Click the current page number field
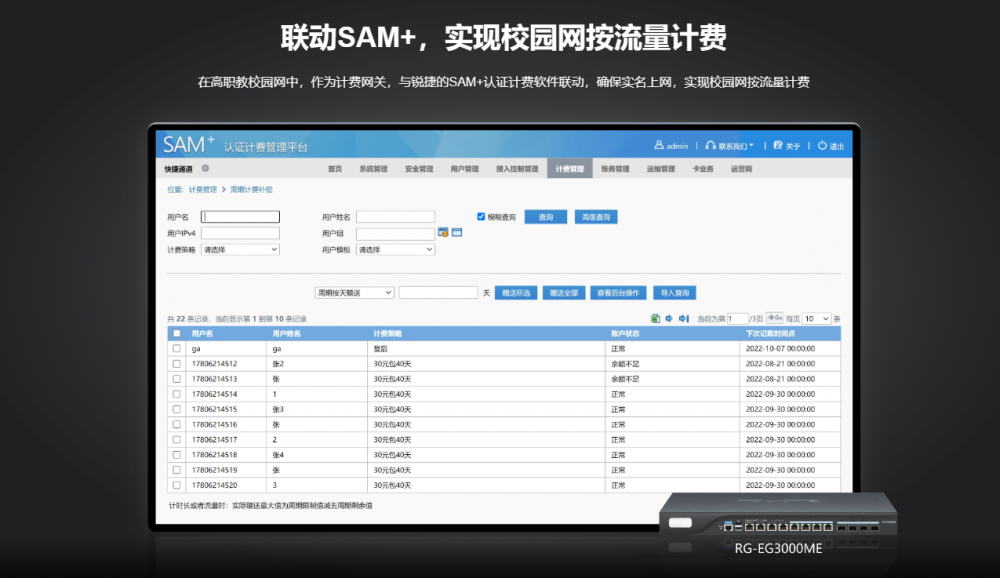 pos(737,318)
